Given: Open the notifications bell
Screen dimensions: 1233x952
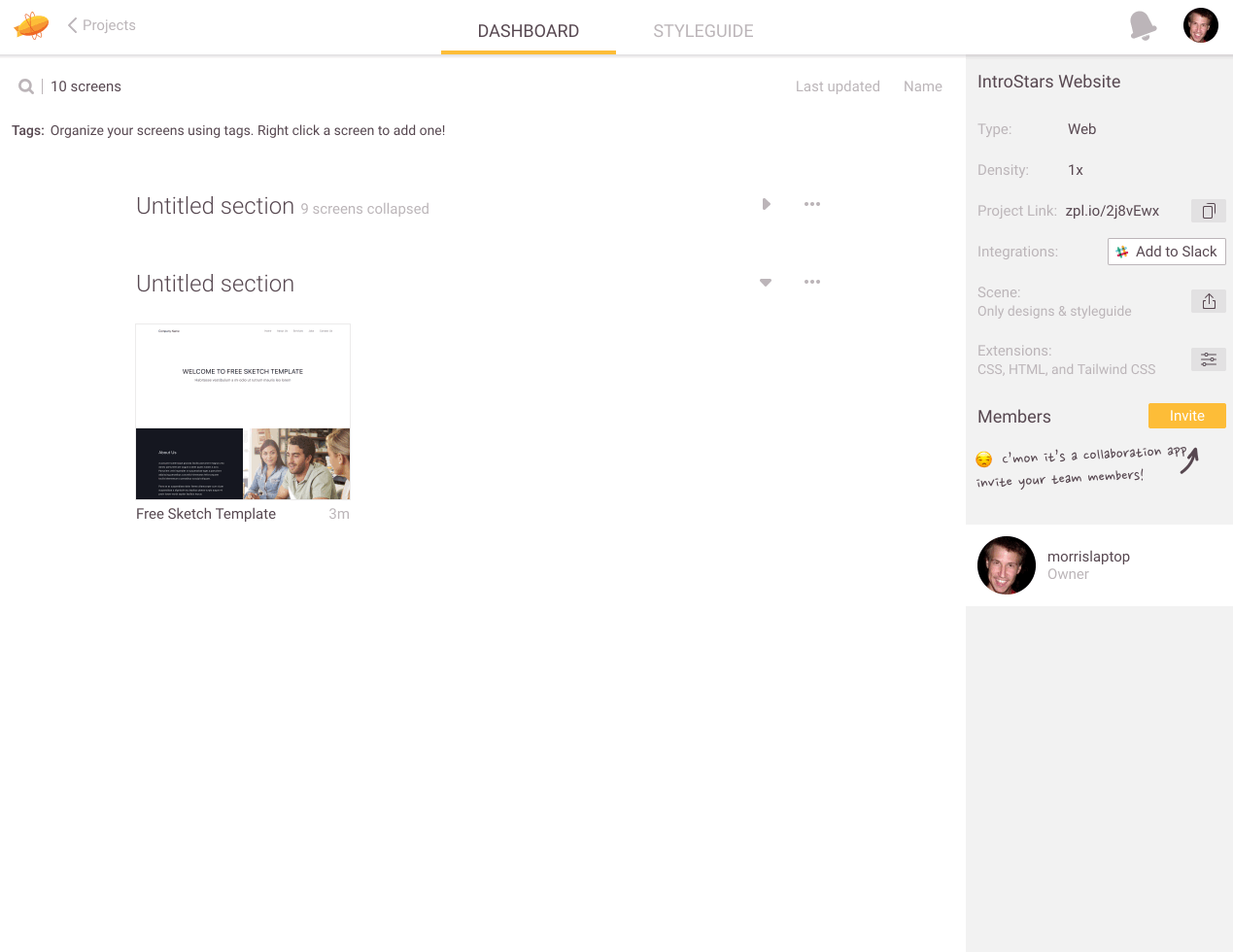Looking at the screenshot, I should tap(1144, 25).
